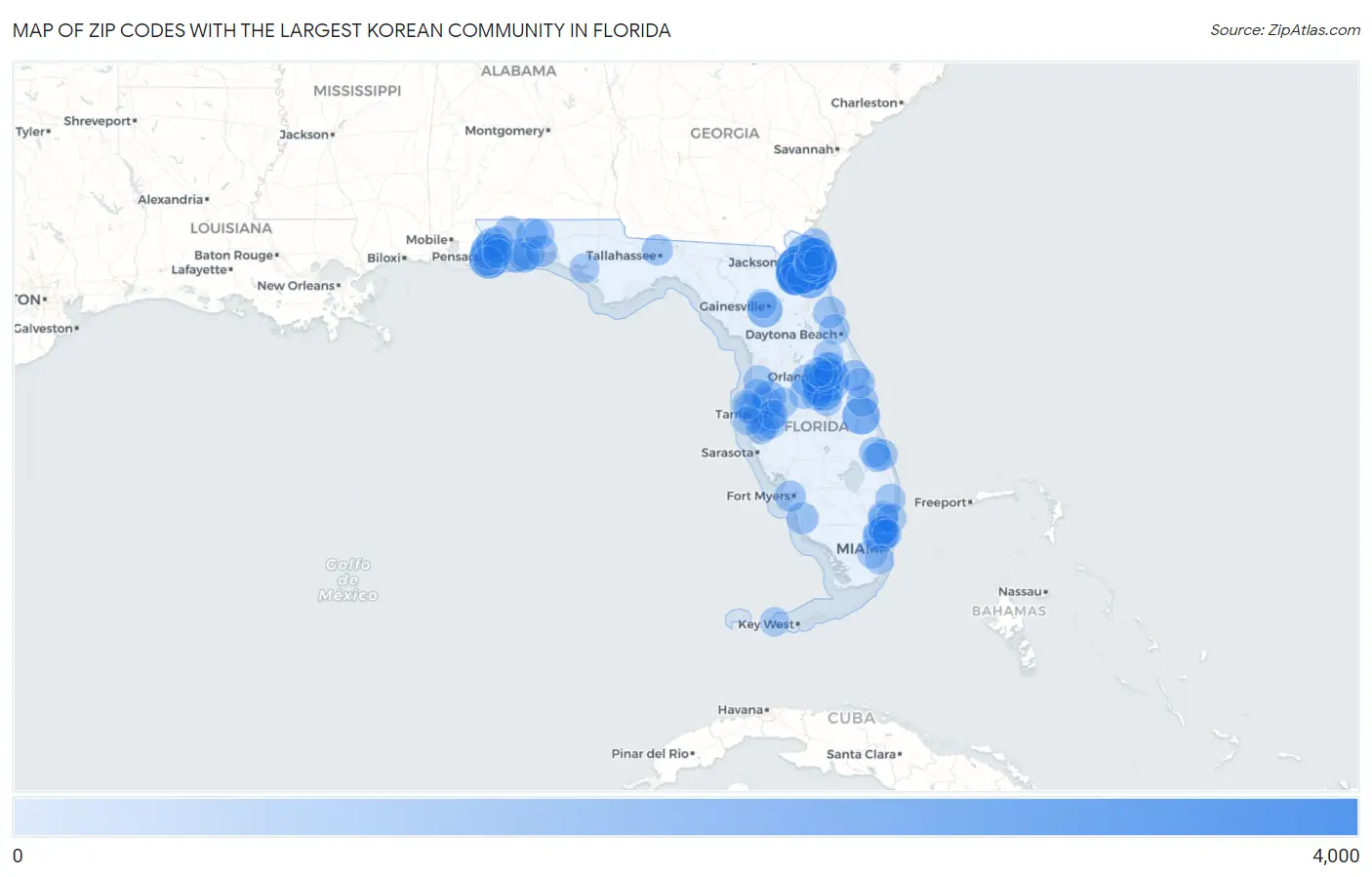Click the Jackson Mississippi label

click(x=304, y=135)
